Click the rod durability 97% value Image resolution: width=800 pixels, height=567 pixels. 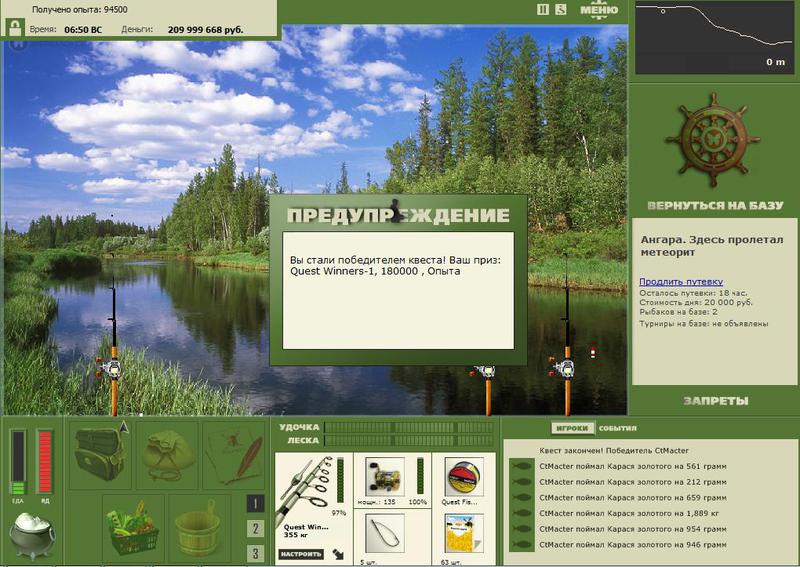[x=339, y=512]
